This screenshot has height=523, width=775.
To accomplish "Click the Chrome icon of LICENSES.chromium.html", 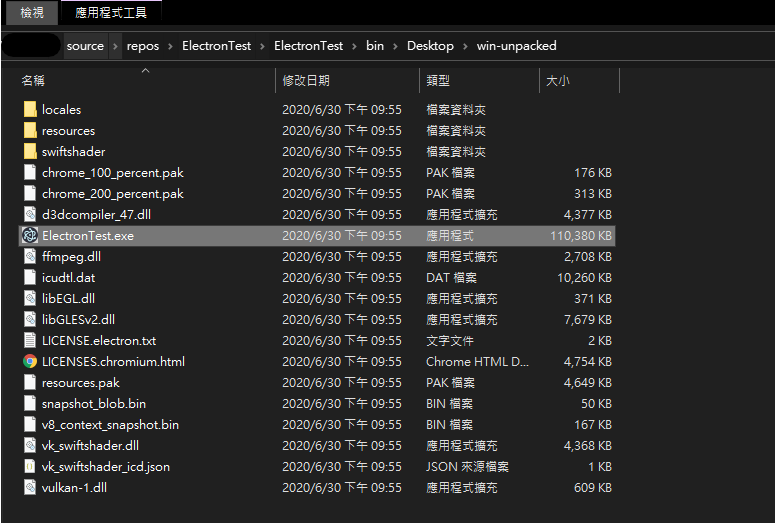I will (30, 361).
